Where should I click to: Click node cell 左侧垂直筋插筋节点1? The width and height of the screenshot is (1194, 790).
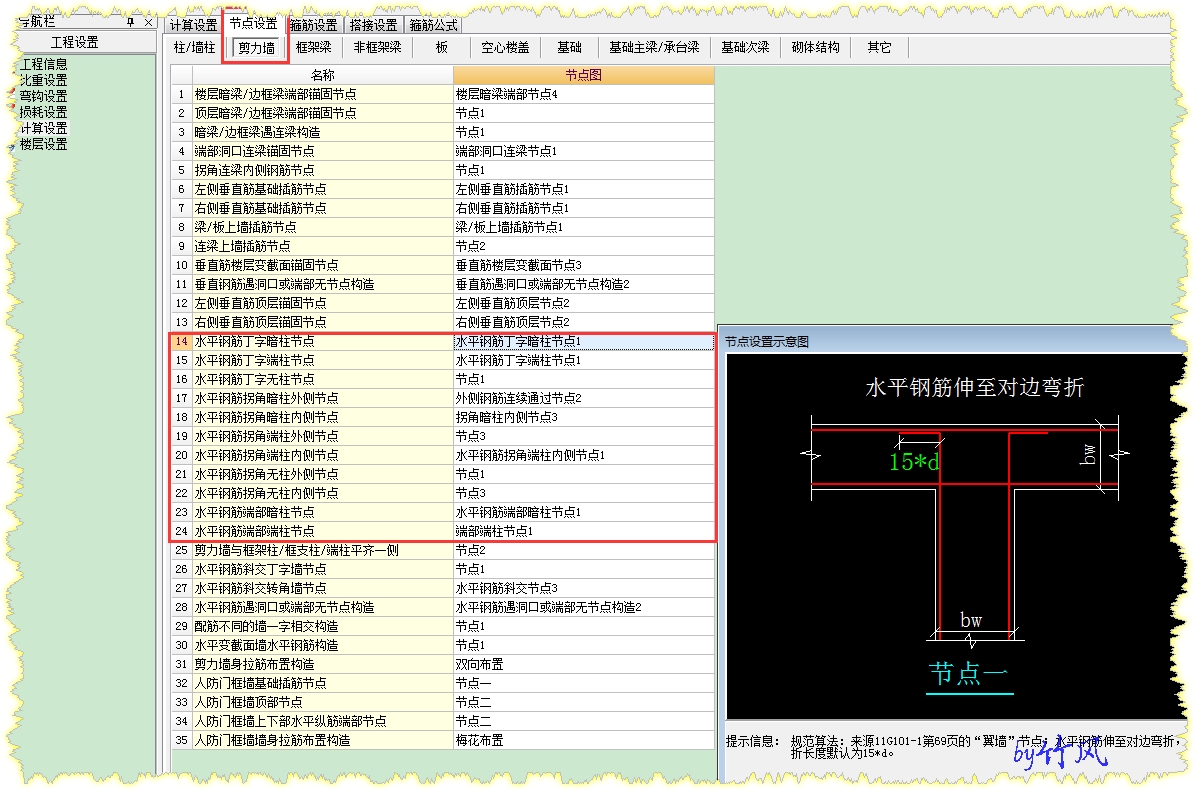tap(583, 189)
